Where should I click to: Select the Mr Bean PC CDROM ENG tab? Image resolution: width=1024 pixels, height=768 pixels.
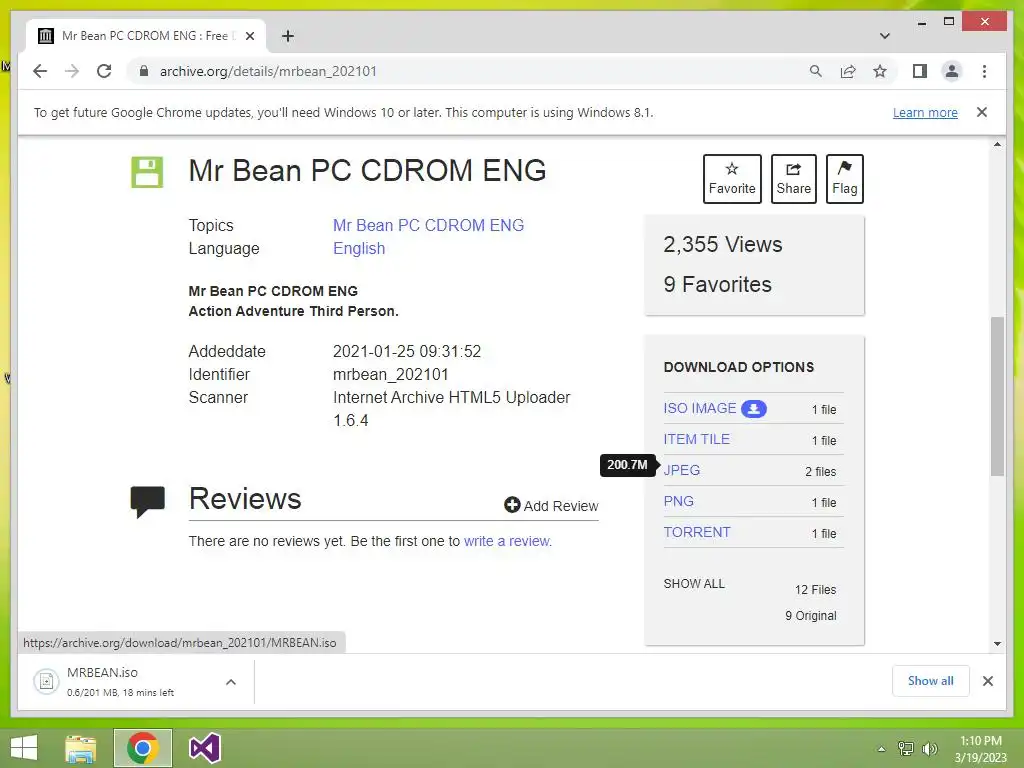pyautogui.click(x=145, y=36)
